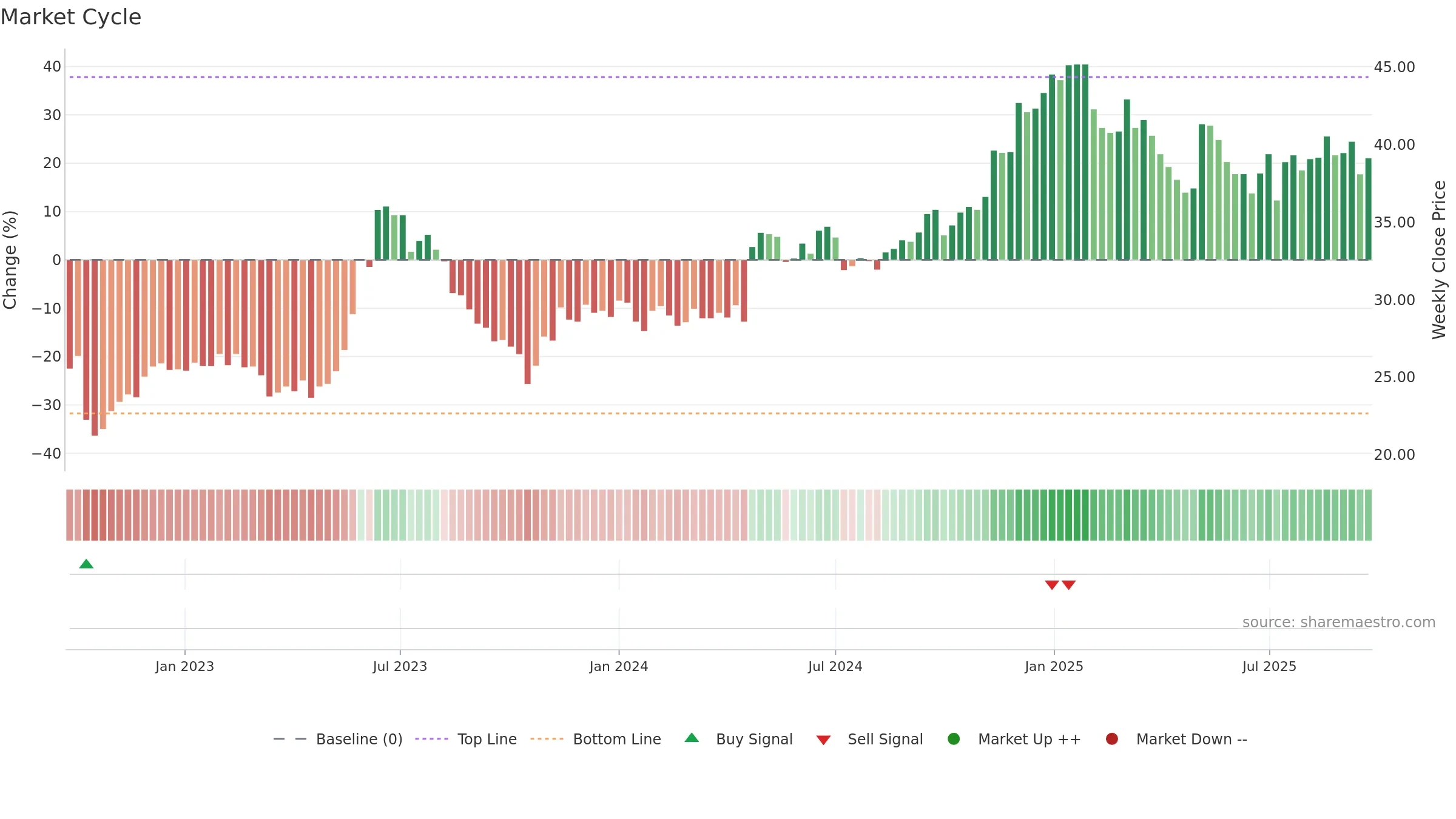Click the Jan 2025 axis label

pos(1054,667)
